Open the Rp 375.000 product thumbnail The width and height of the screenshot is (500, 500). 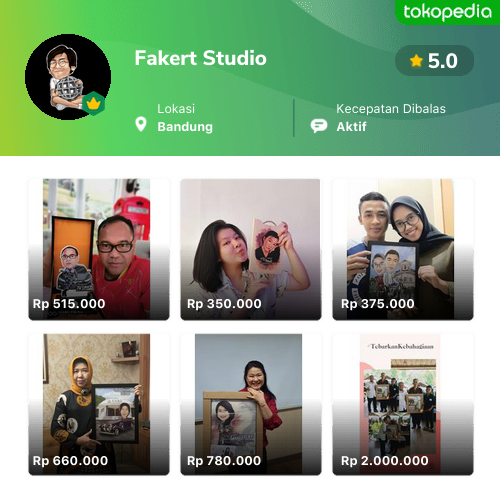[x=403, y=249]
